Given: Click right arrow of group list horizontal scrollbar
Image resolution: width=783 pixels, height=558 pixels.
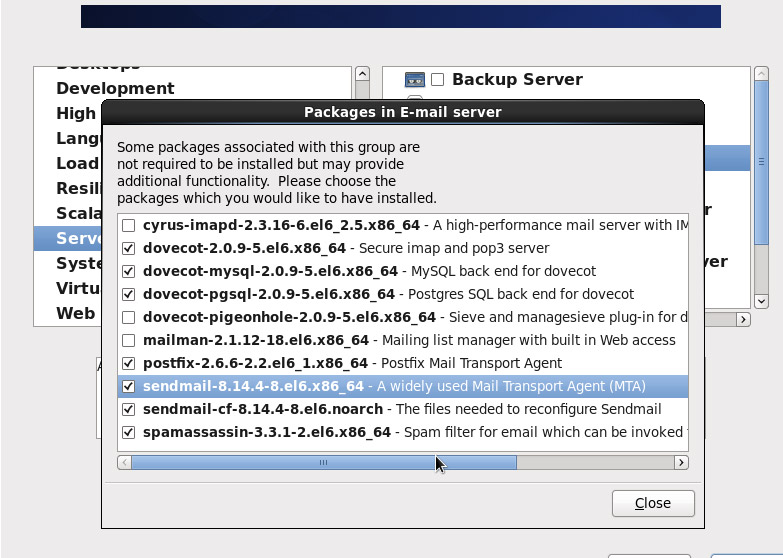Looking at the screenshot, I should click(743, 320).
